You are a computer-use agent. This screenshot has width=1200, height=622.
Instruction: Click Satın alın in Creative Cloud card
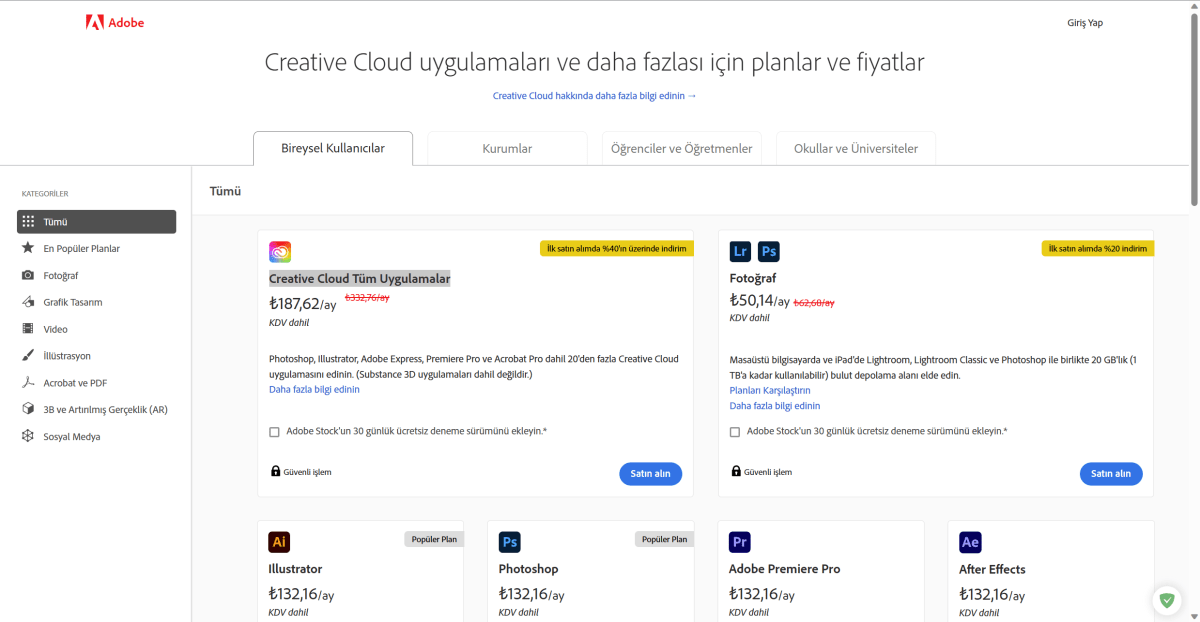click(650, 474)
